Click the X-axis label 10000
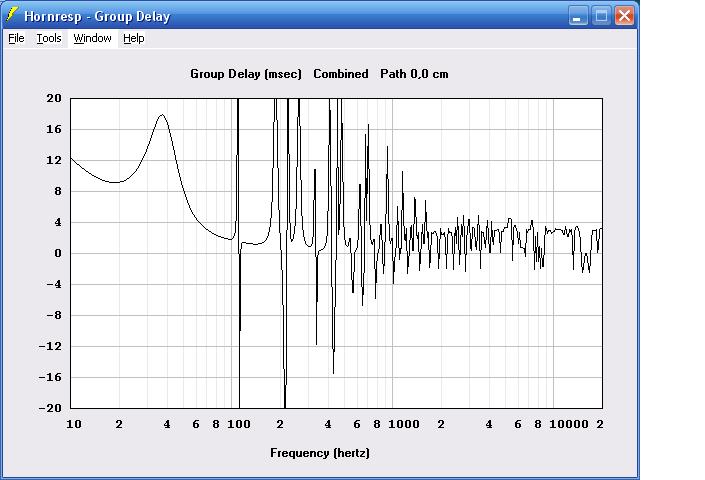This screenshot has height=480, width=705. [x=569, y=424]
